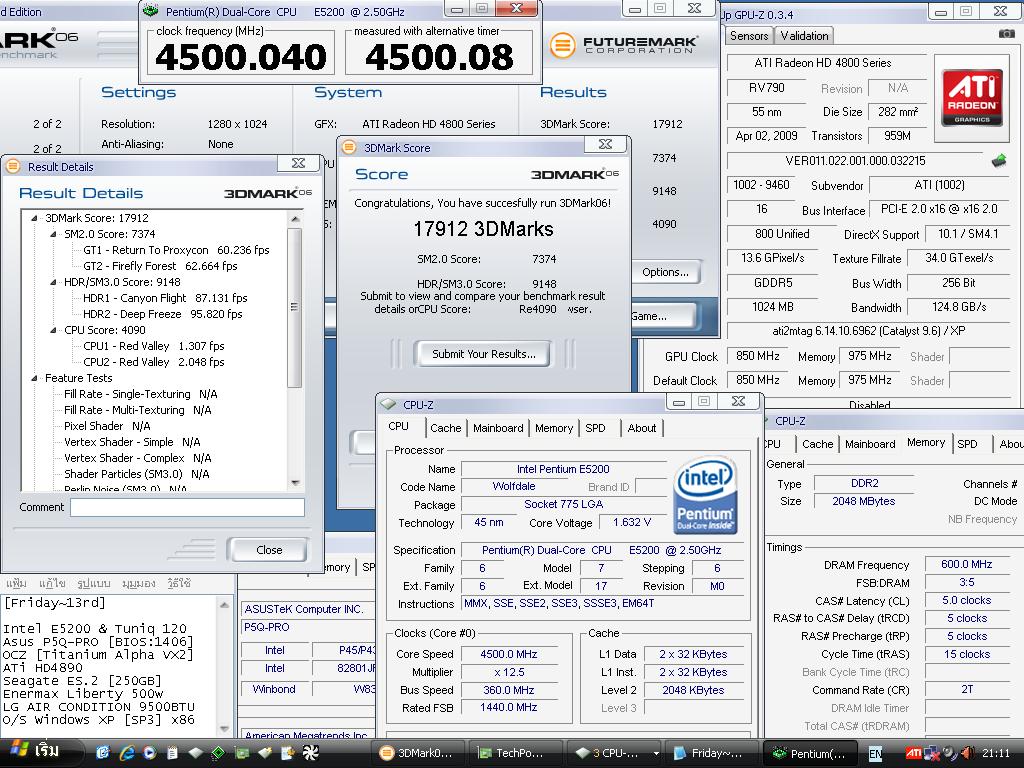
Task: Switch to TechPo... taskbar button
Action: tap(517, 753)
